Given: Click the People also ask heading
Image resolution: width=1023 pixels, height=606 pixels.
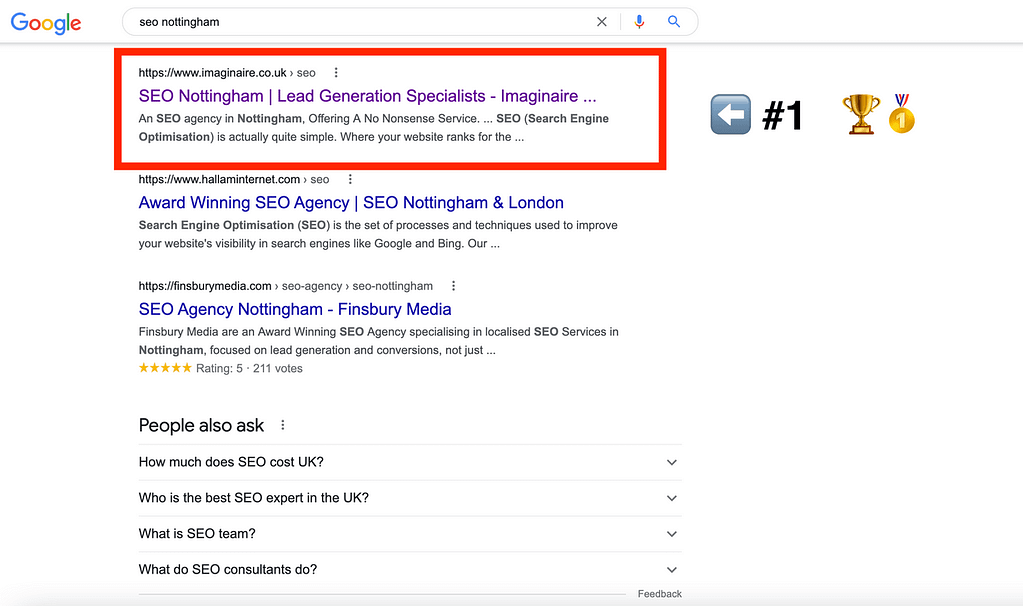Looking at the screenshot, I should tap(201, 425).
